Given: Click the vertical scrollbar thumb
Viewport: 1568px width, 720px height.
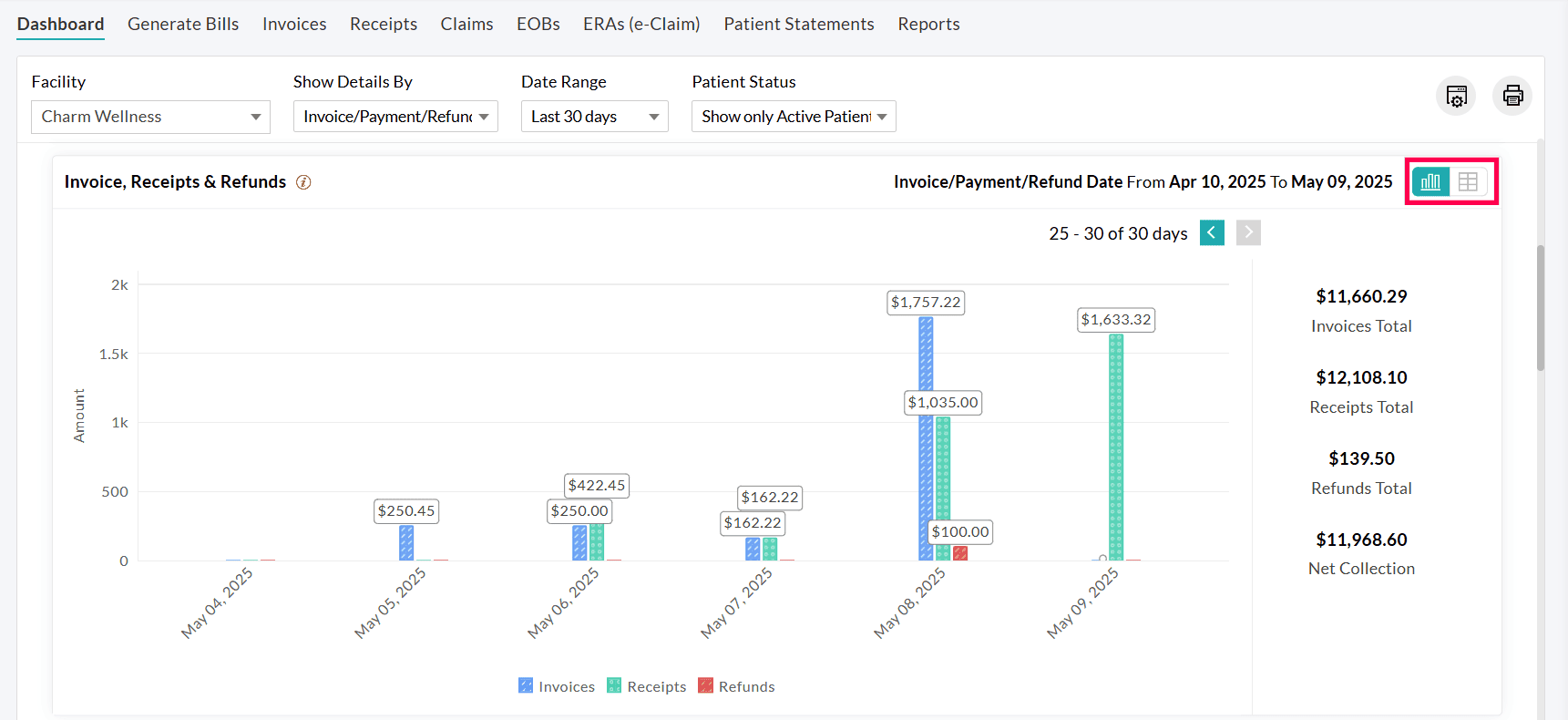Looking at the screenshot, I should tap(1541, 308).
